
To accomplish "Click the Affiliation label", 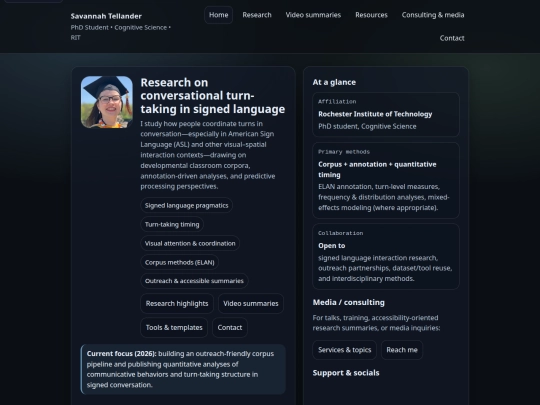I will point(337,102).
